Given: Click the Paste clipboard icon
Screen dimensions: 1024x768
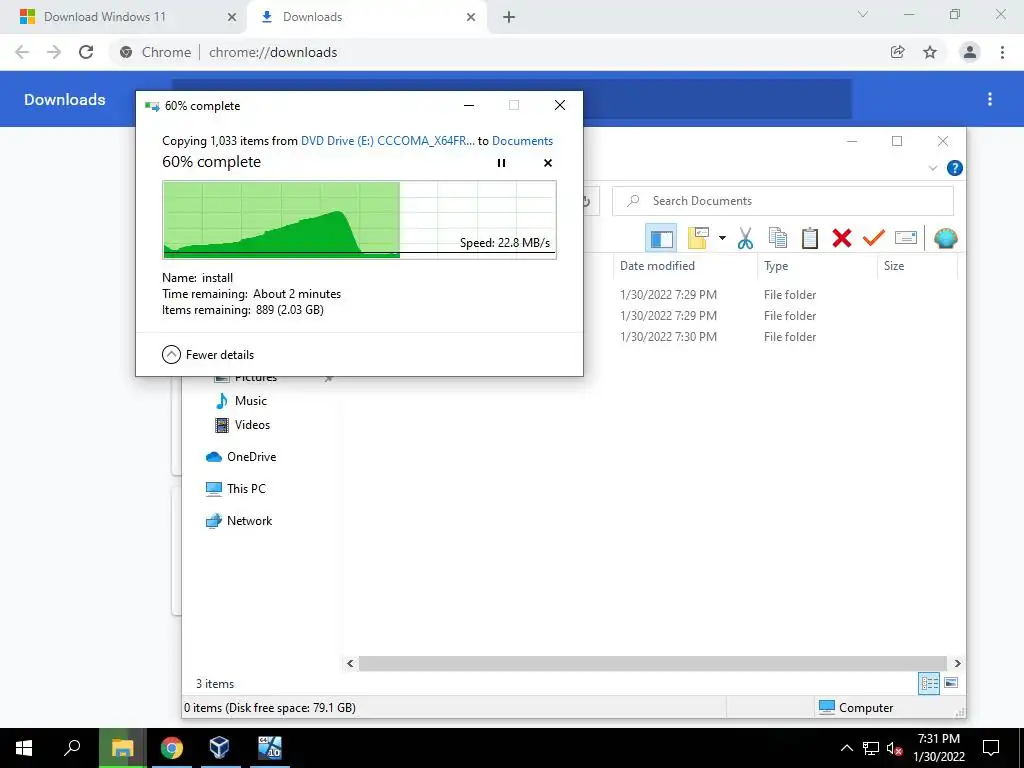Looking at the screenshot, I should (810, 238).
